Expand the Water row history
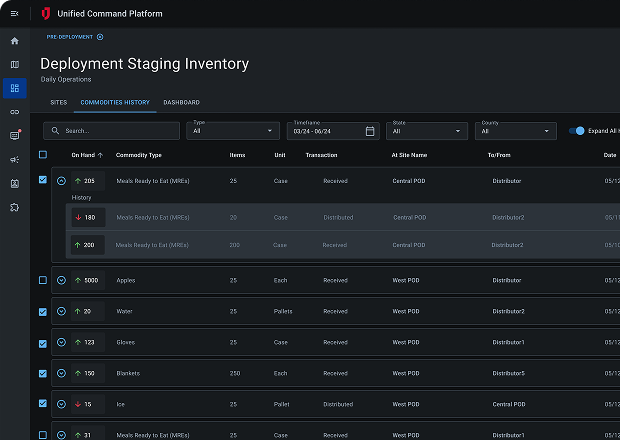Screen dimensions: 620x440 pos(61,311)
